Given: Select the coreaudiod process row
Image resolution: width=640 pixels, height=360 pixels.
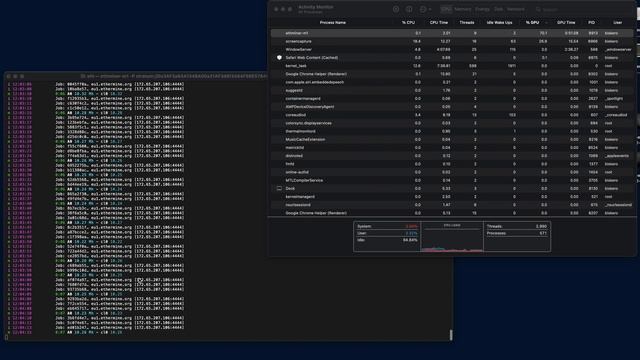Looking at the screenshot, I should coord(452,115).
